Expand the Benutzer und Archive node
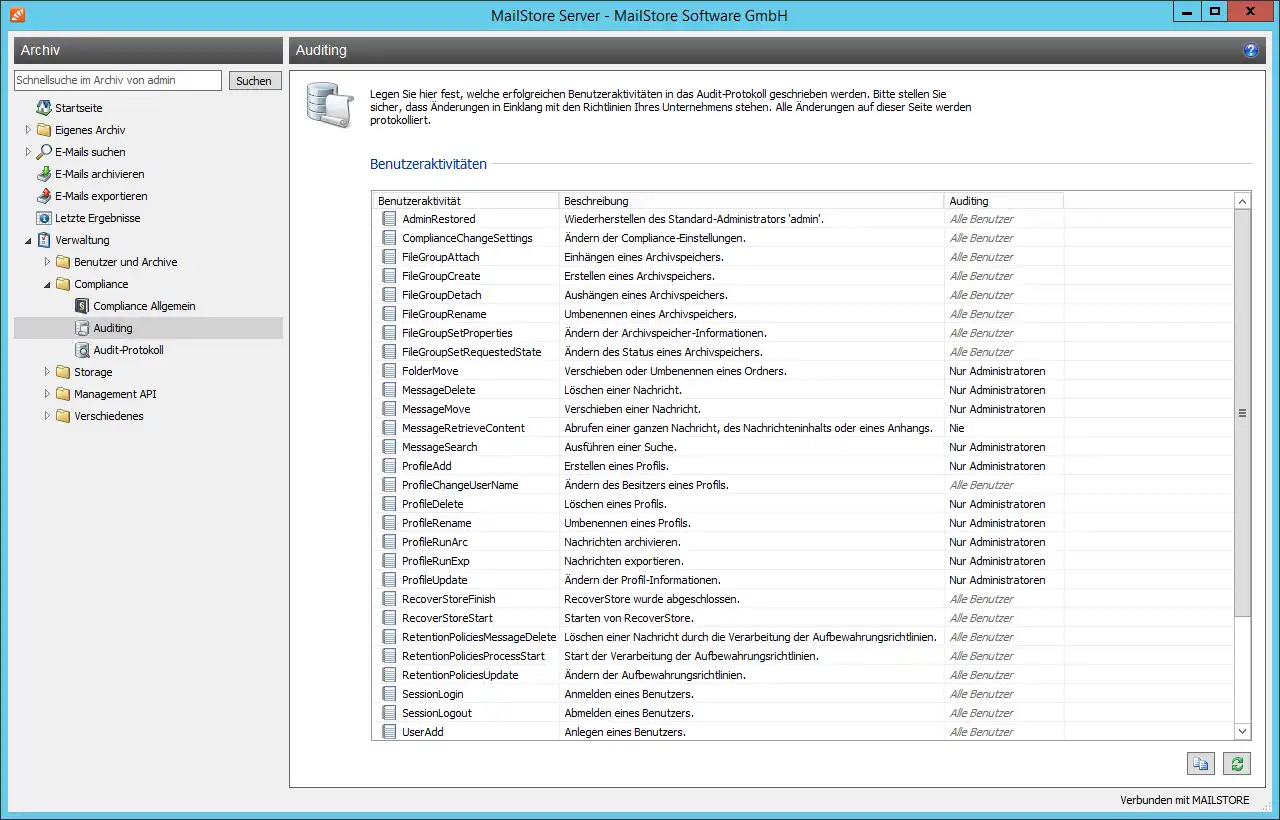The height and width of the screenshot is (820, 1280). click(47, 262)
